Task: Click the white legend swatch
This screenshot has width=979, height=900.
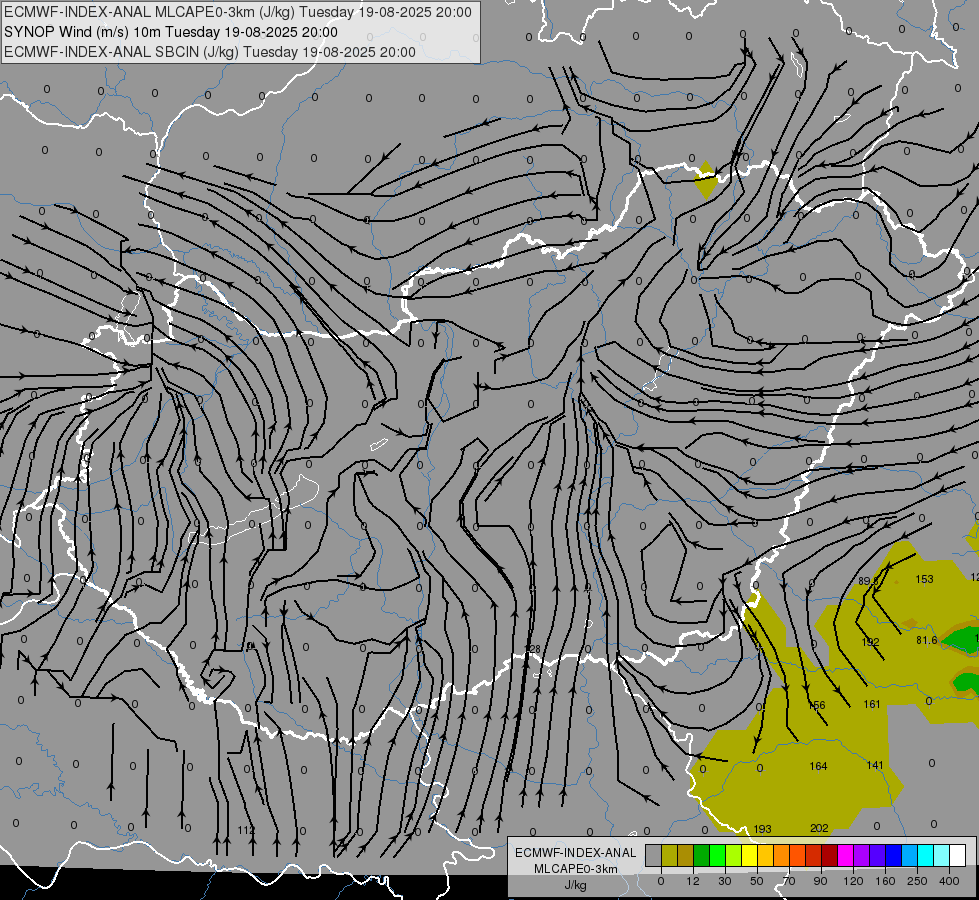Action: click(x=958, y=856)
